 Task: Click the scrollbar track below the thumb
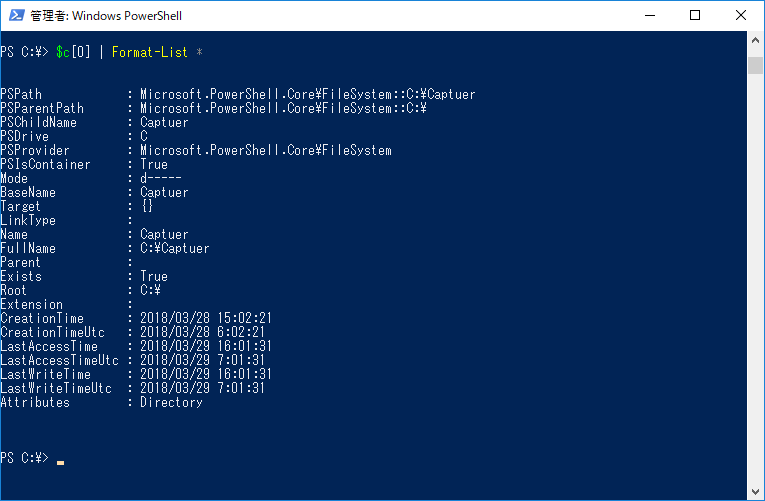tap(756, 300)
